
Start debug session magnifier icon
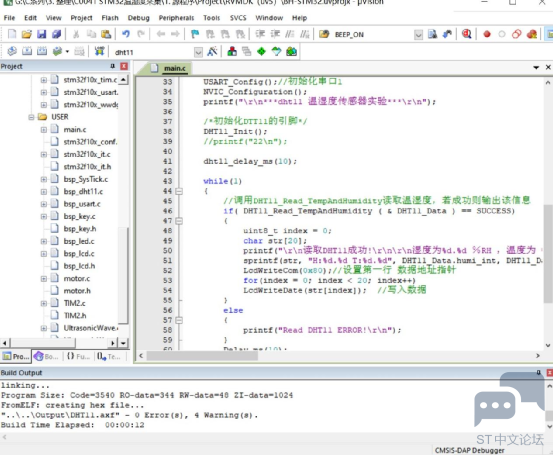coord(467,34)
